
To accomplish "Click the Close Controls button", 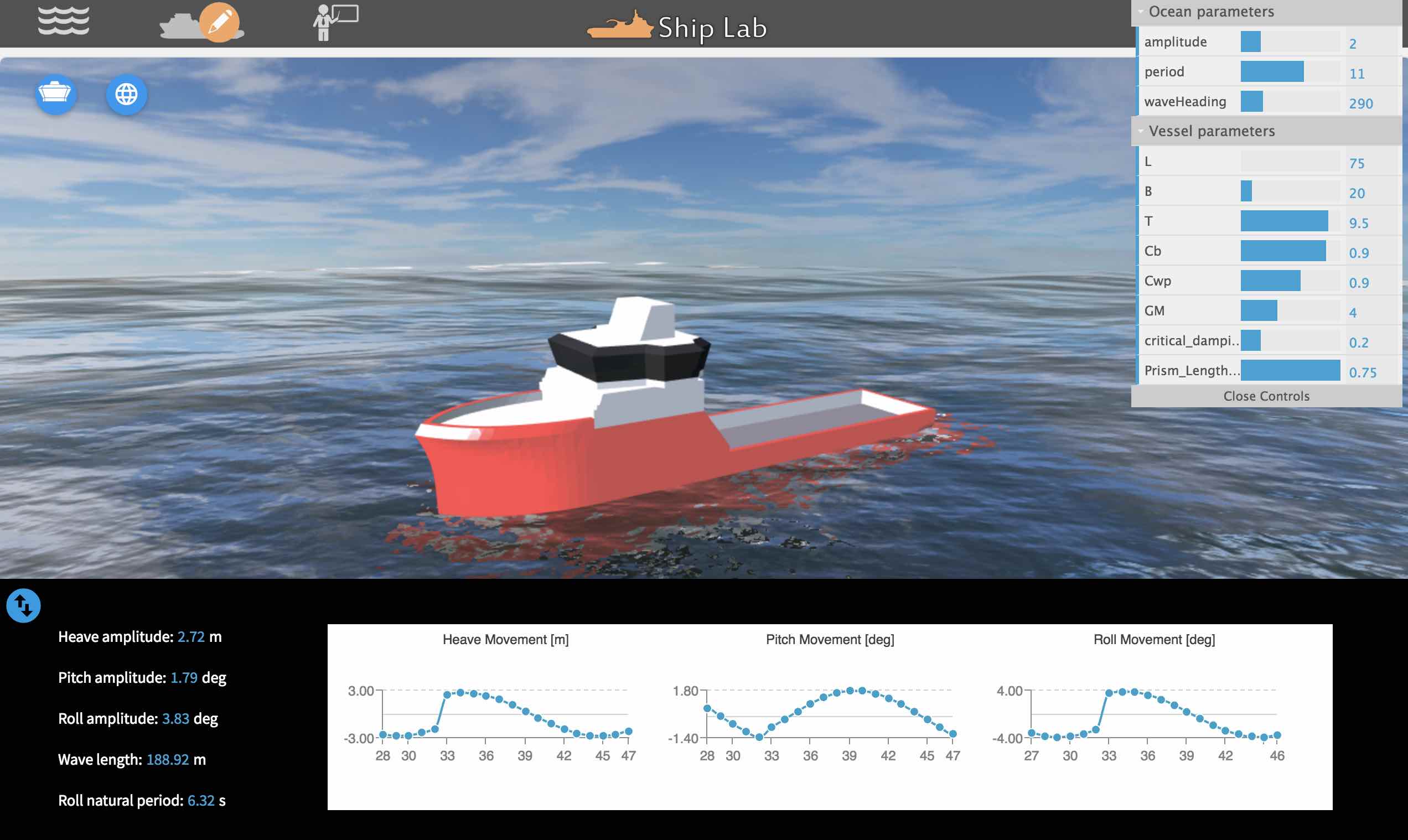I will (x=1266, y=396).
